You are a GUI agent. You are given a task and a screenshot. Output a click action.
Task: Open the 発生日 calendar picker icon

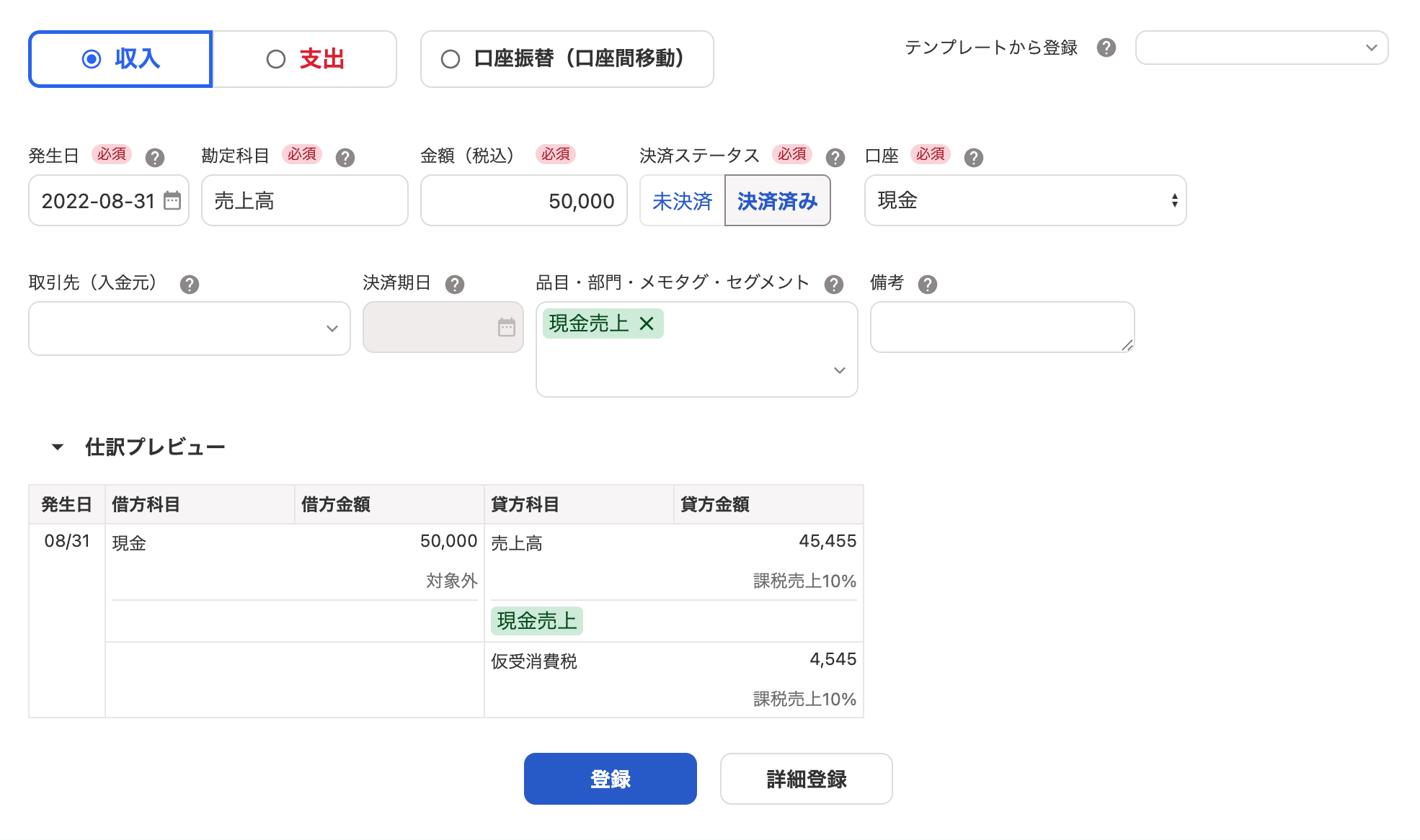click(172, 200)
